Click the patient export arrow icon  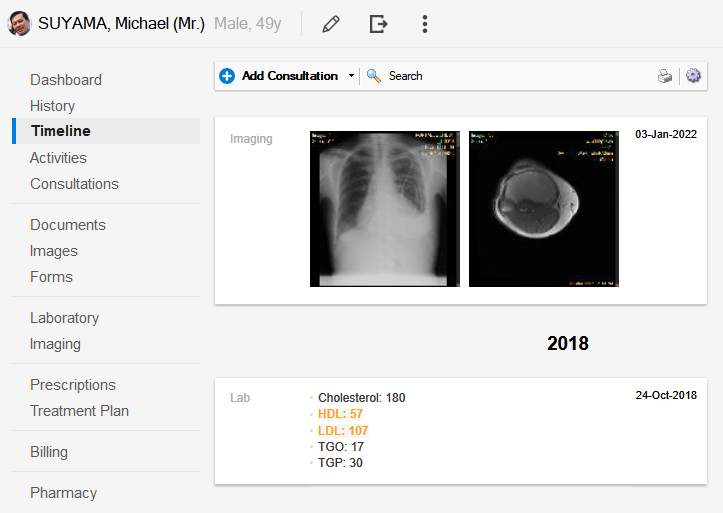tap(378, 24)
